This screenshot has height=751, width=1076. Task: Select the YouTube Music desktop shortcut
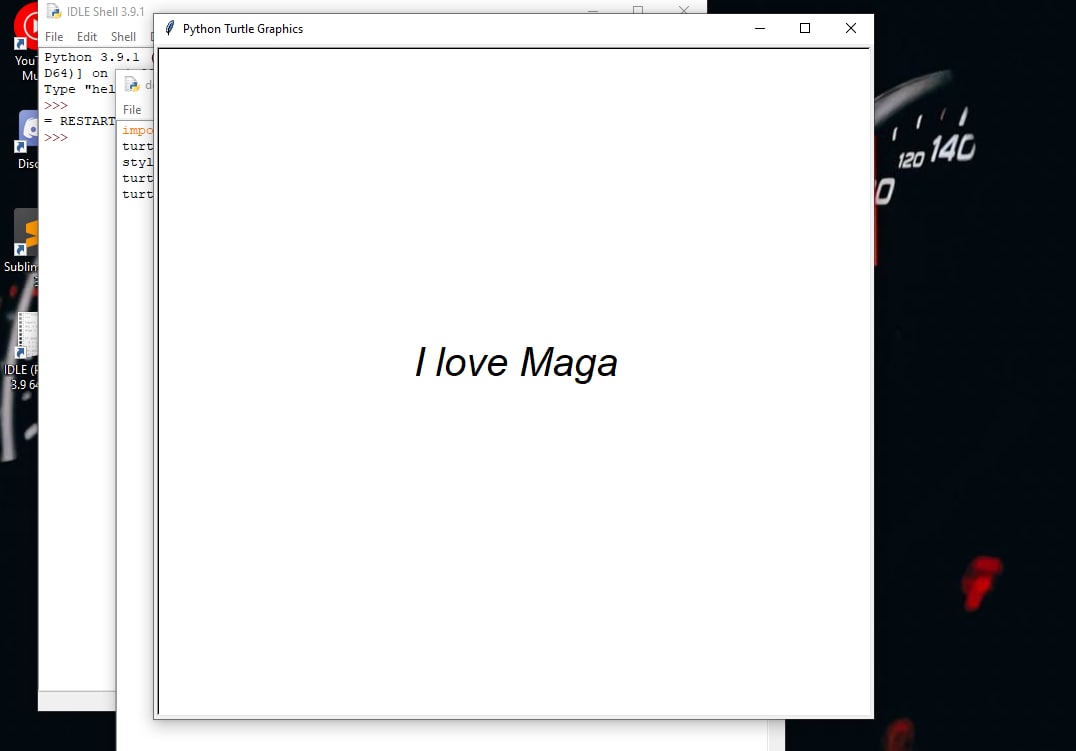[x=26, y=41]
